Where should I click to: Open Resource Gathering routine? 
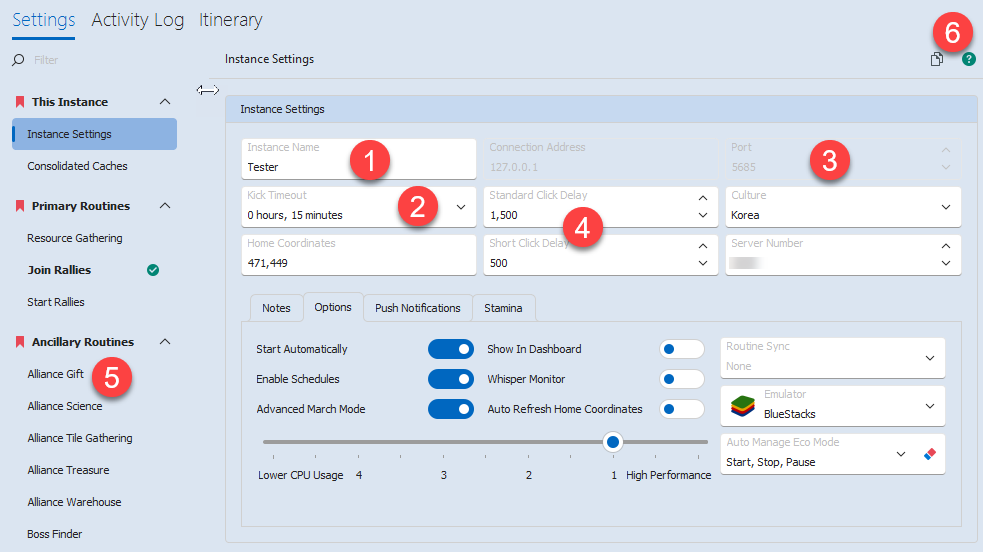point(75,238)
